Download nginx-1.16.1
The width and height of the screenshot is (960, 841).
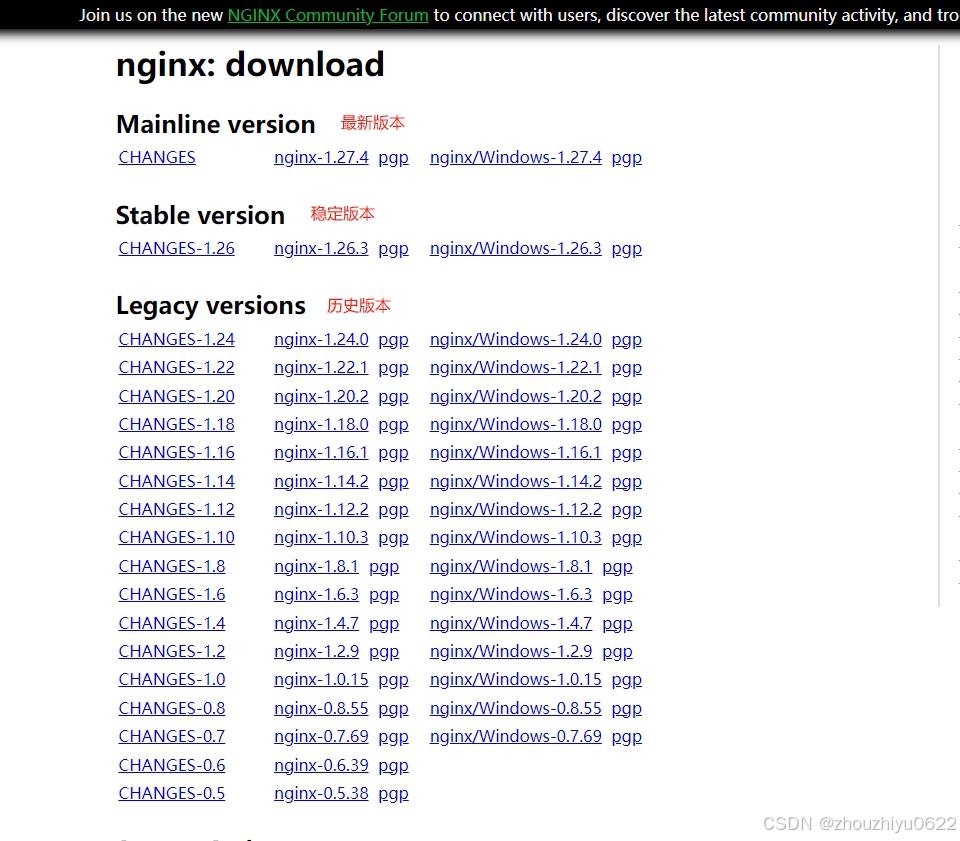pyautogui.click(x=321, y=452)
